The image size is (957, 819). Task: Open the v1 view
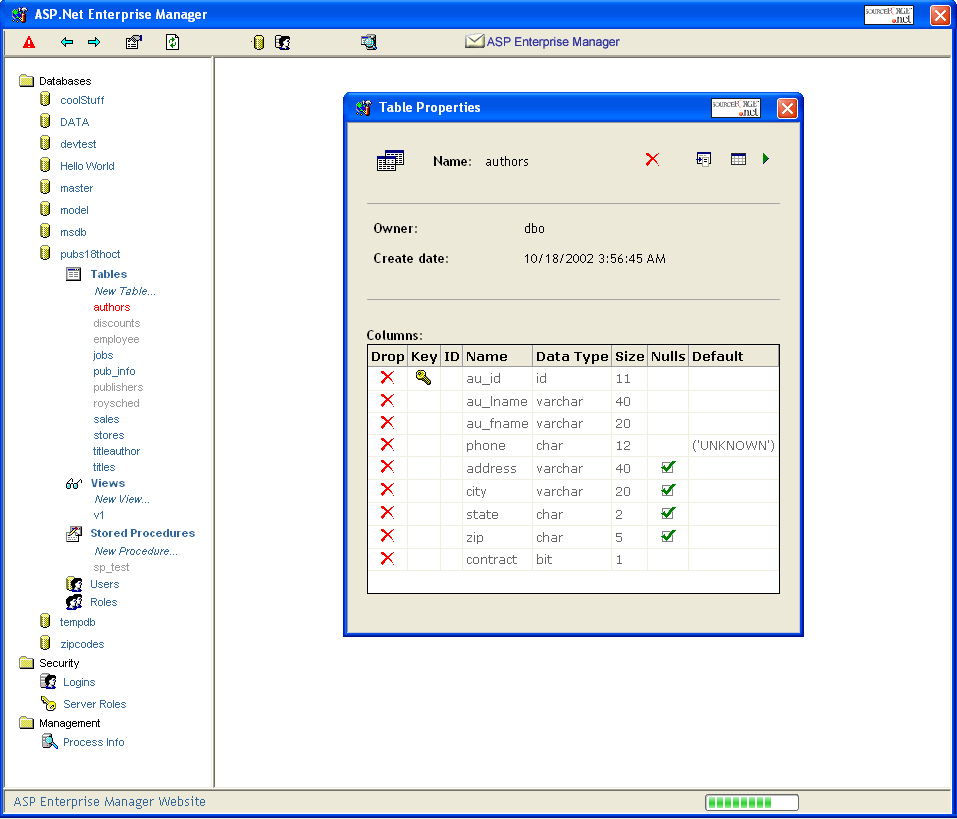(99, 515)
